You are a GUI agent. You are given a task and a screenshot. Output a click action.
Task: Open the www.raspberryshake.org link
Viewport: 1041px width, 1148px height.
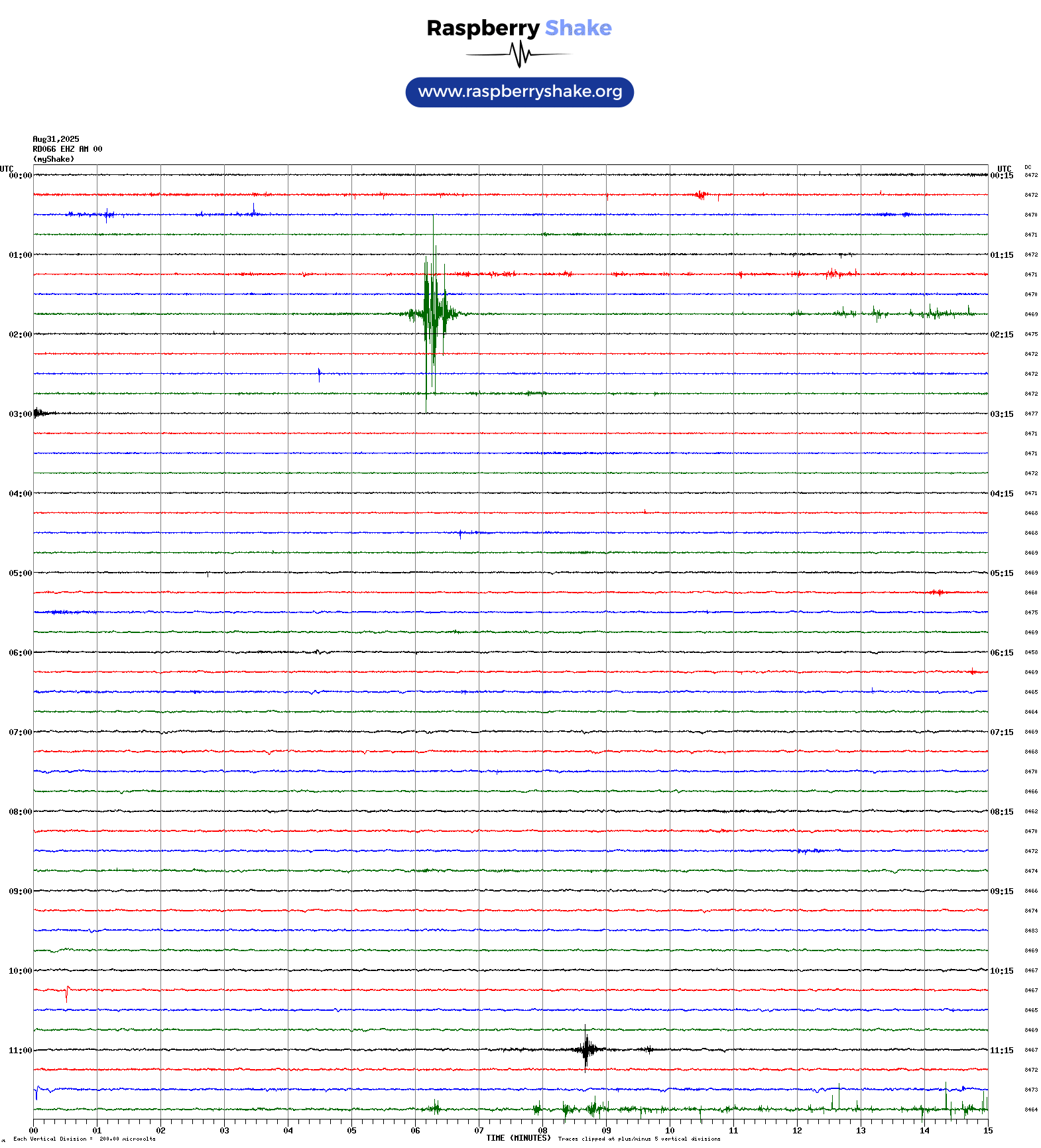point(520,92)
